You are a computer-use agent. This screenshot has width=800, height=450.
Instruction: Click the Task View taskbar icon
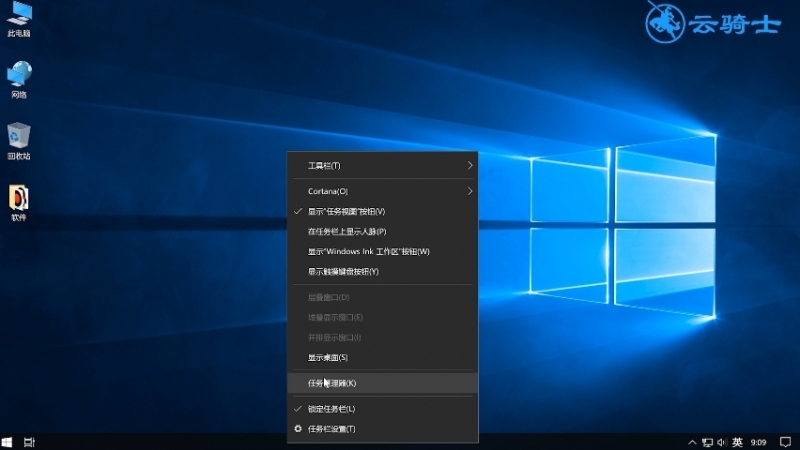(29, 442)
